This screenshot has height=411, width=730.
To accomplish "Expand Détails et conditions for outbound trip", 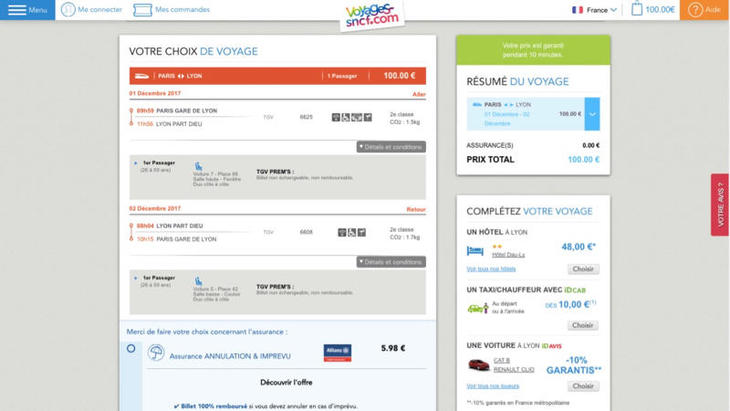I will [x=391, y=146].
